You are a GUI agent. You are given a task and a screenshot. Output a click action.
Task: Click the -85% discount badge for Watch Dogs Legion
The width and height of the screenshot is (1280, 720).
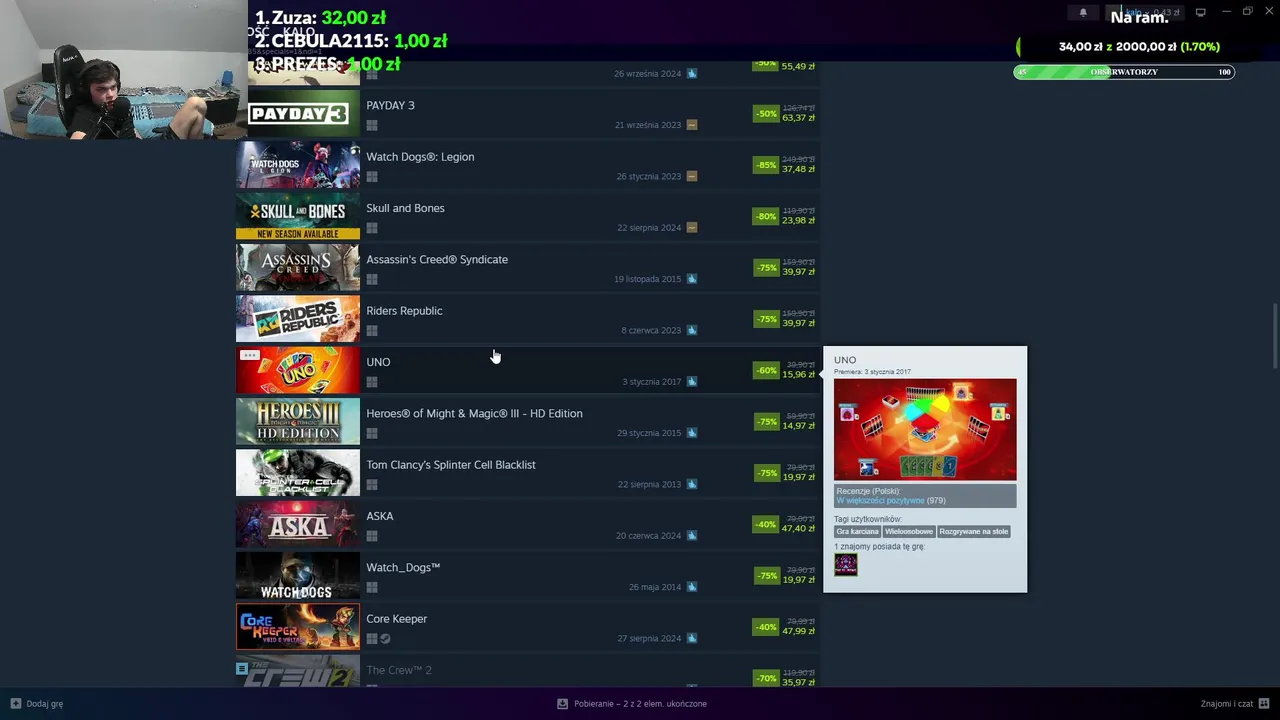766,165
